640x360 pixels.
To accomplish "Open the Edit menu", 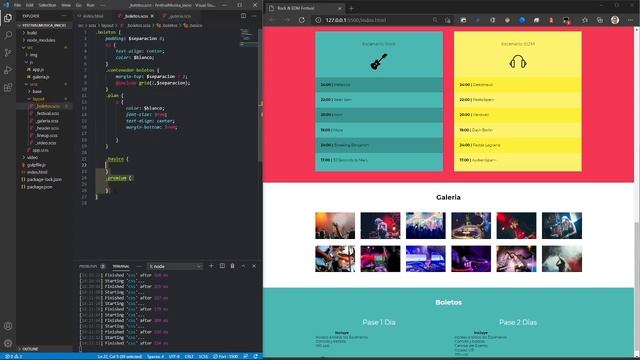I will coord(30,5).
